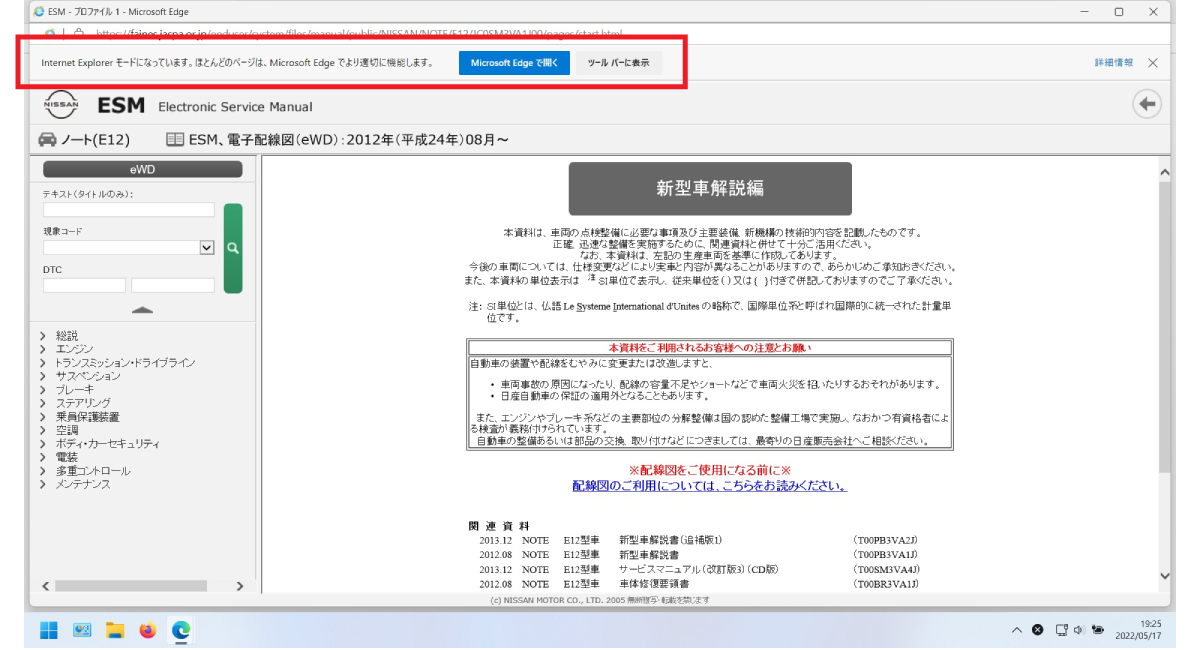The height and width of the screenshot is (650, 1200).
Task: Click the 本資料をご利用されるお客様への注意とお願い heading
Action: (710, 348)
